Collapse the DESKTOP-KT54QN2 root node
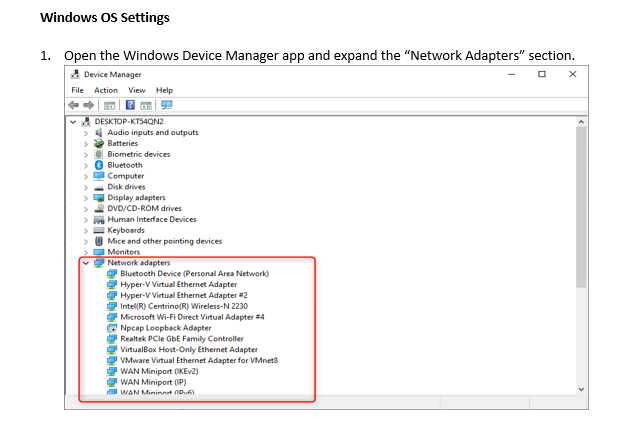The height and width of the screenshot is (428, 635). [73, 121]
